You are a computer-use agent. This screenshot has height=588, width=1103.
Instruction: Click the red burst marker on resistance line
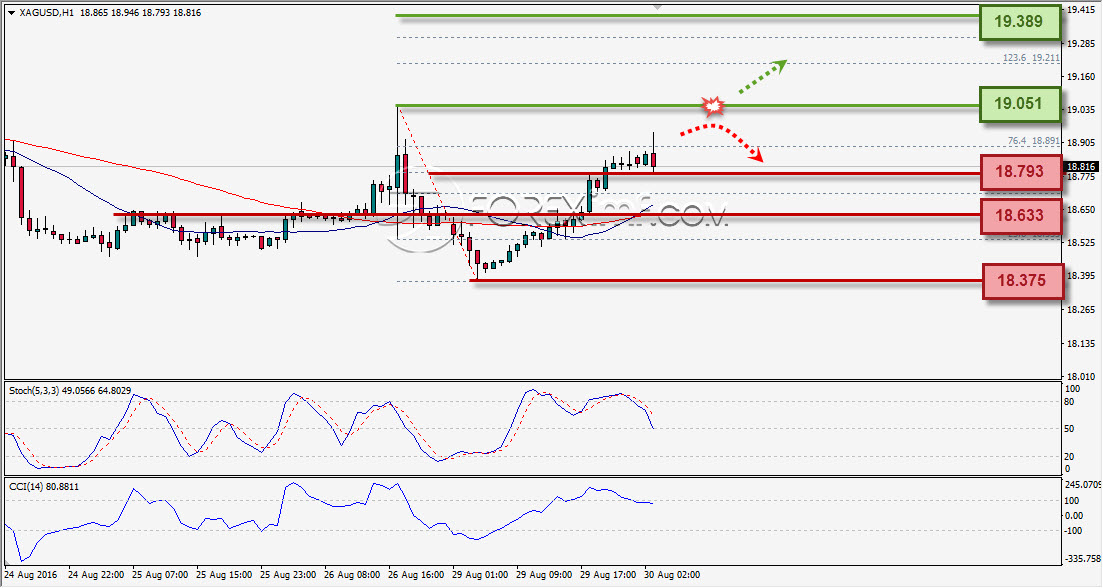click(x=713, y=106)
